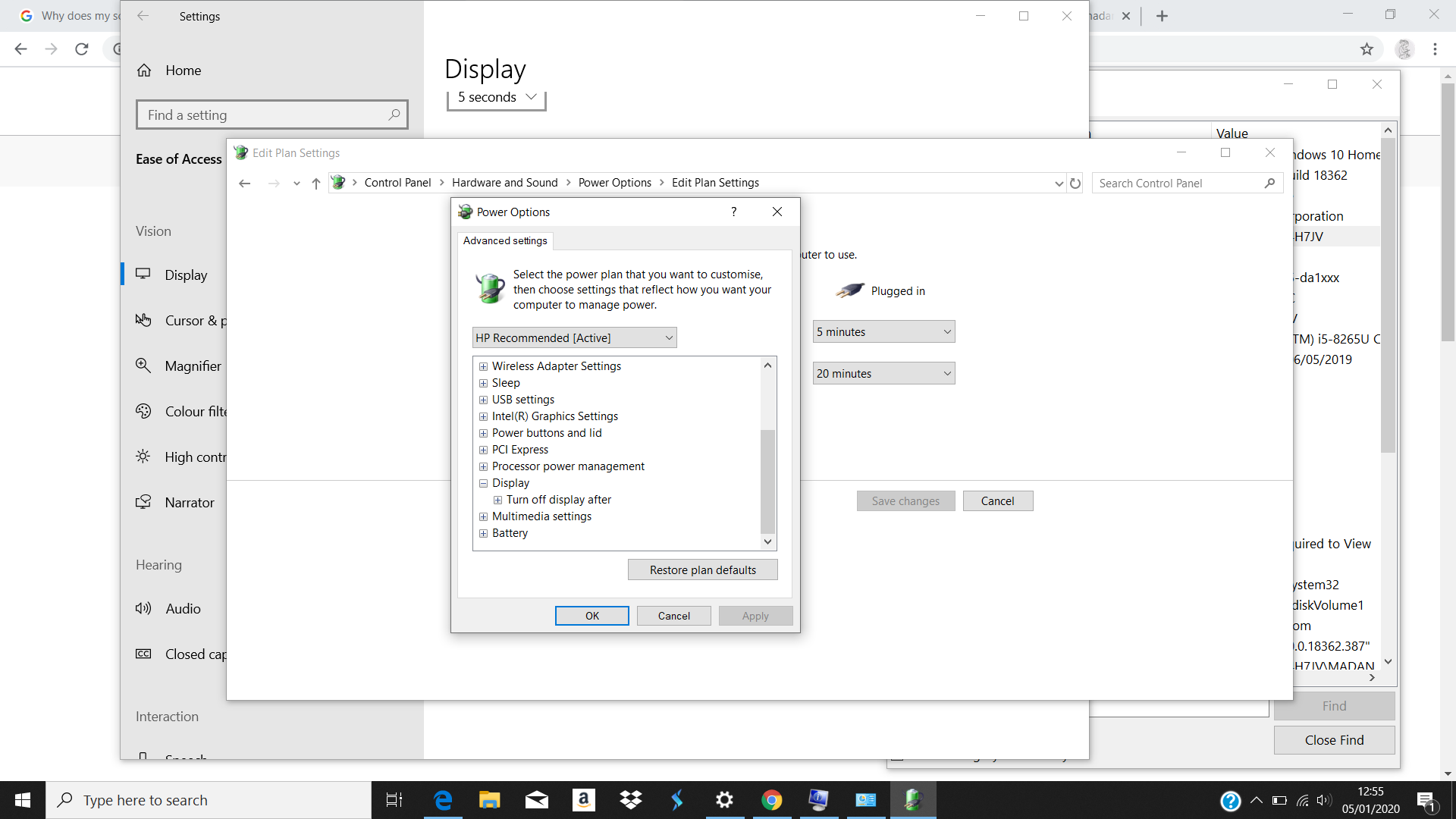Refresh the Control Panel address bar
Image resolution: width=1456 pixels, height=819 pixels.
tap(1075, 183)
